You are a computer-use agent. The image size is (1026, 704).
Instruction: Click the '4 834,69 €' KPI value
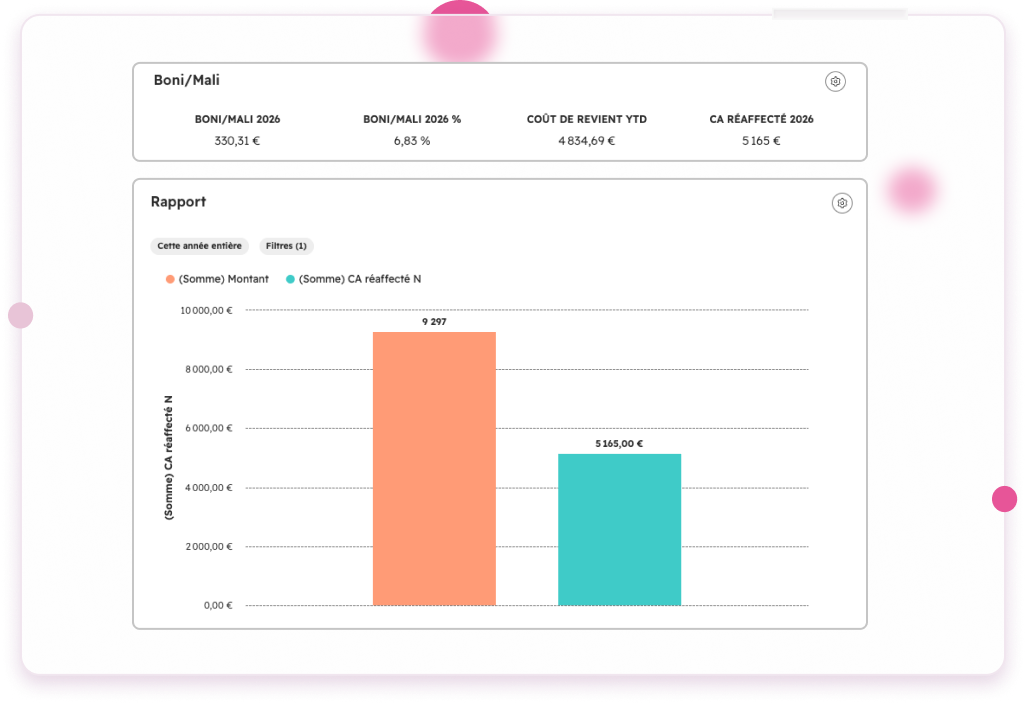click(587, 141)
